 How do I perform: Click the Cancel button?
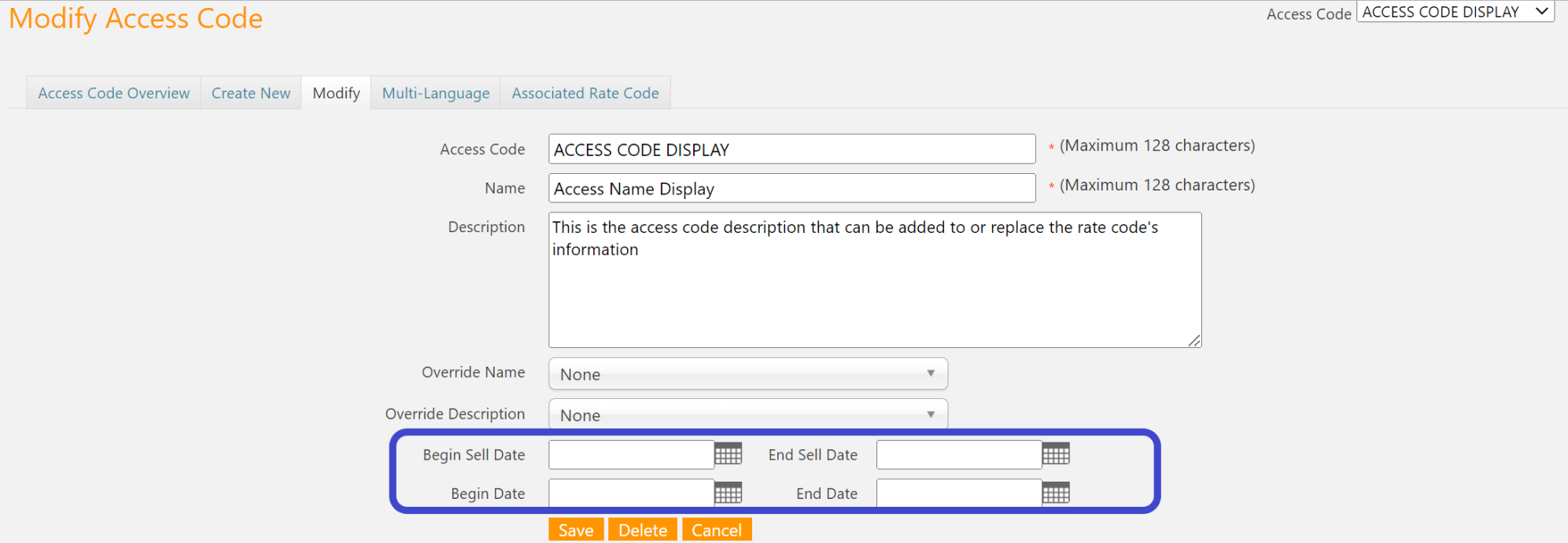tap(717, 530)
